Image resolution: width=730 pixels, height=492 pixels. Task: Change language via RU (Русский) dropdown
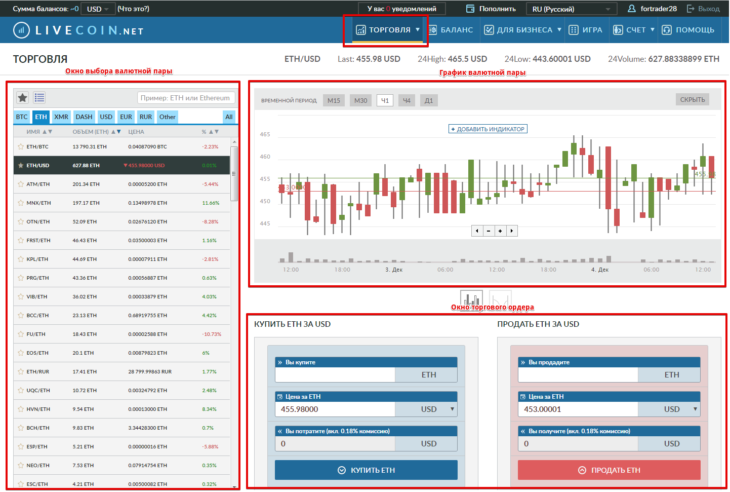pos(571,9)
